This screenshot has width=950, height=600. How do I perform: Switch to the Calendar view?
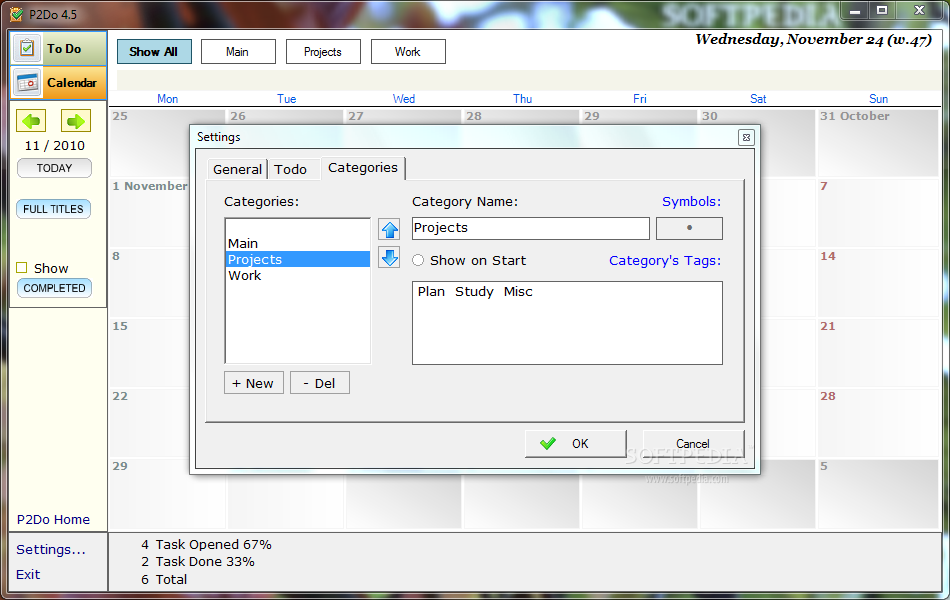(58, 82)
